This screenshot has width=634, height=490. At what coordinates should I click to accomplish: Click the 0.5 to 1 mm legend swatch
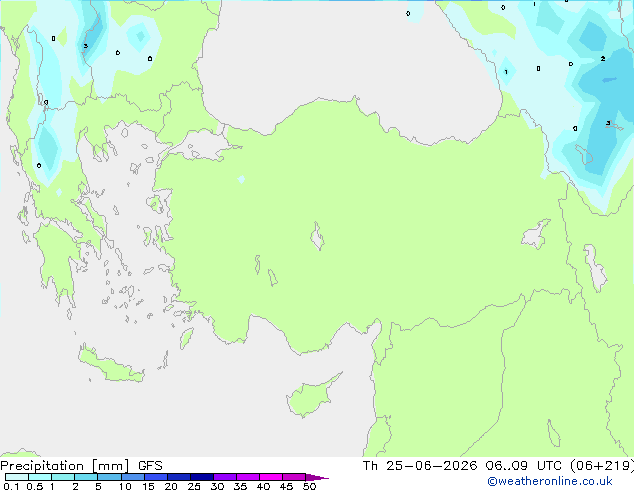(x=40, y=477)
